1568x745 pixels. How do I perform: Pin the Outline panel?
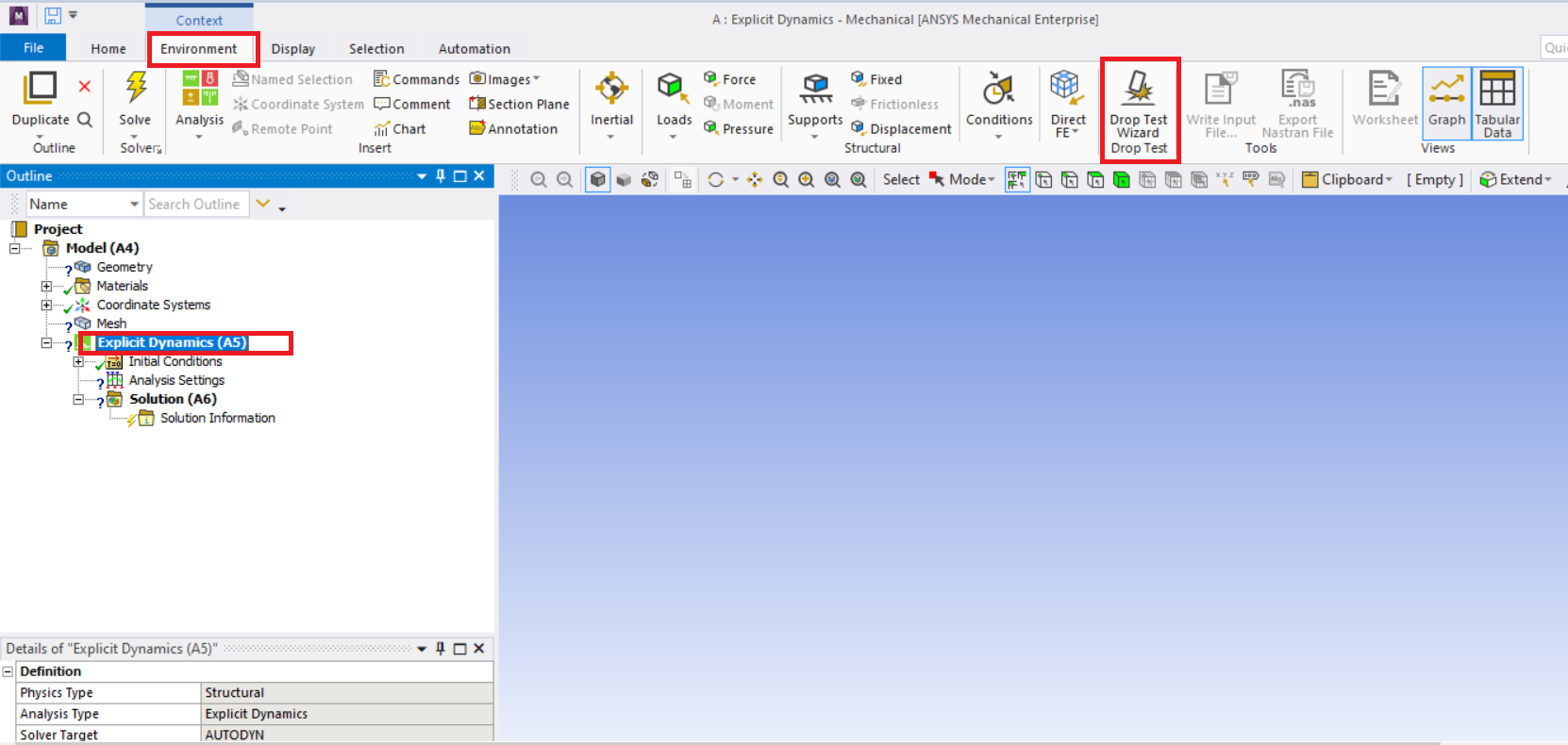pyautogui.click(x=441, y=175)
